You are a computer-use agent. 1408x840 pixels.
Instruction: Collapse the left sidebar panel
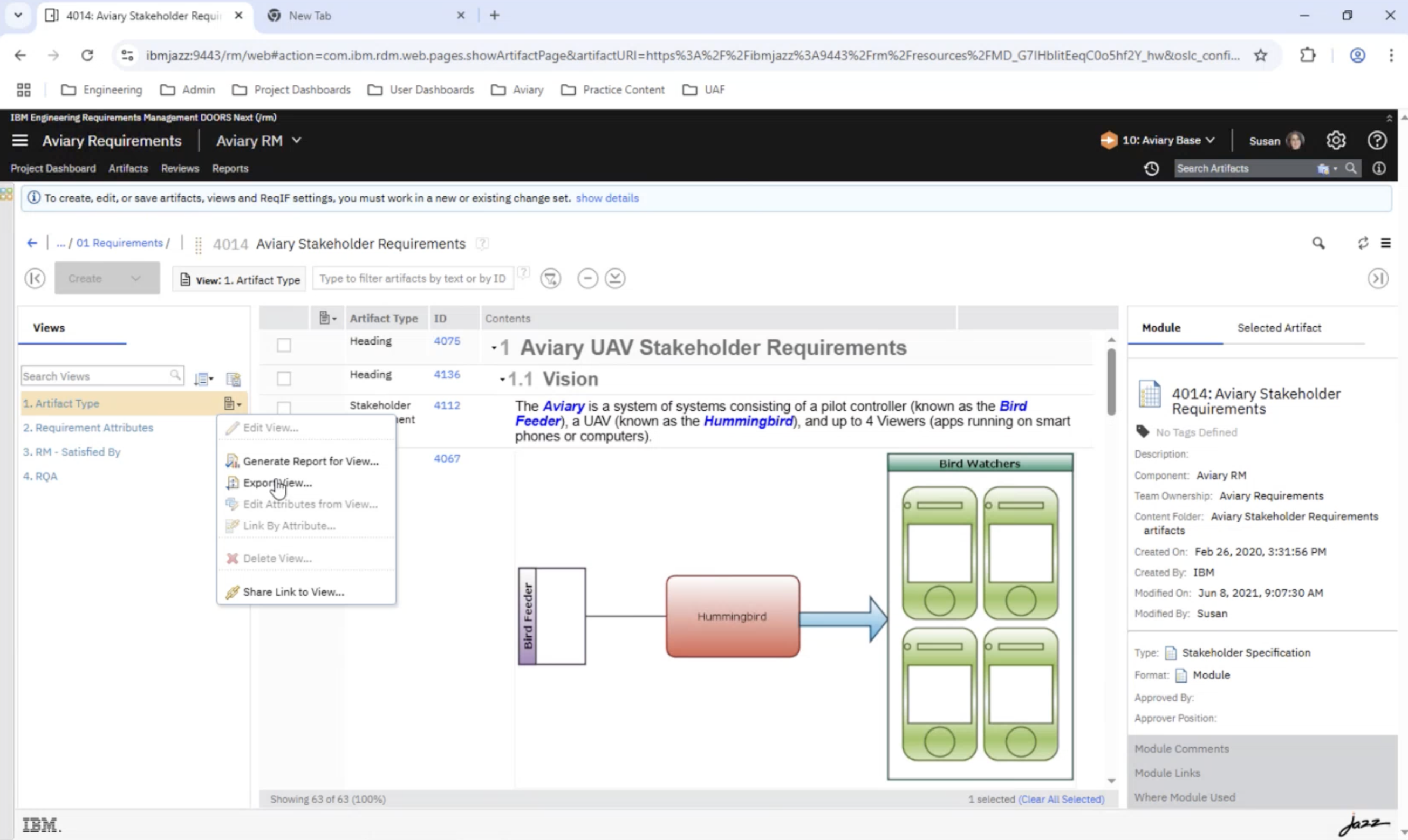35,279
